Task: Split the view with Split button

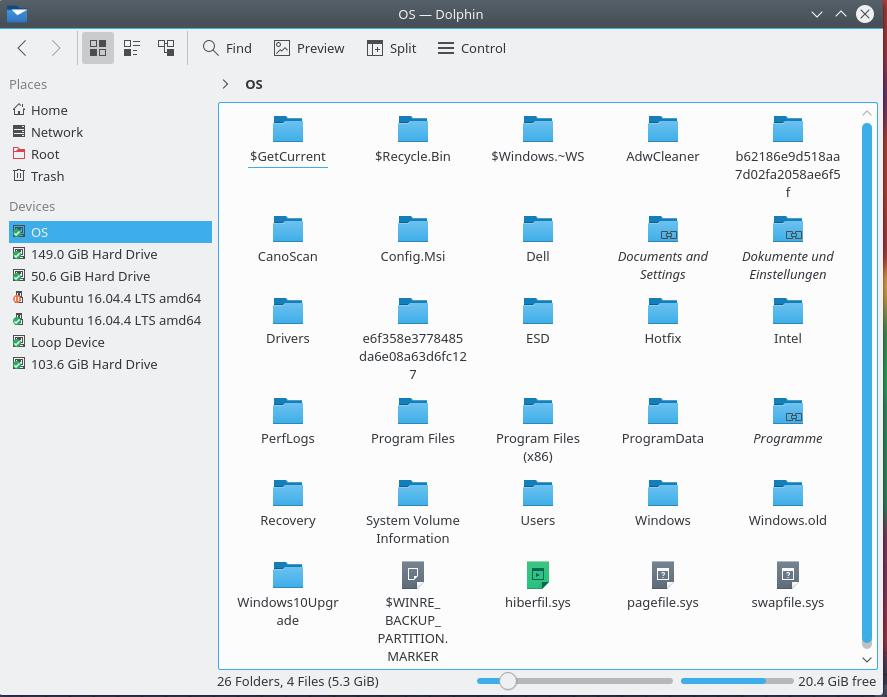Action: click(391, 48)
